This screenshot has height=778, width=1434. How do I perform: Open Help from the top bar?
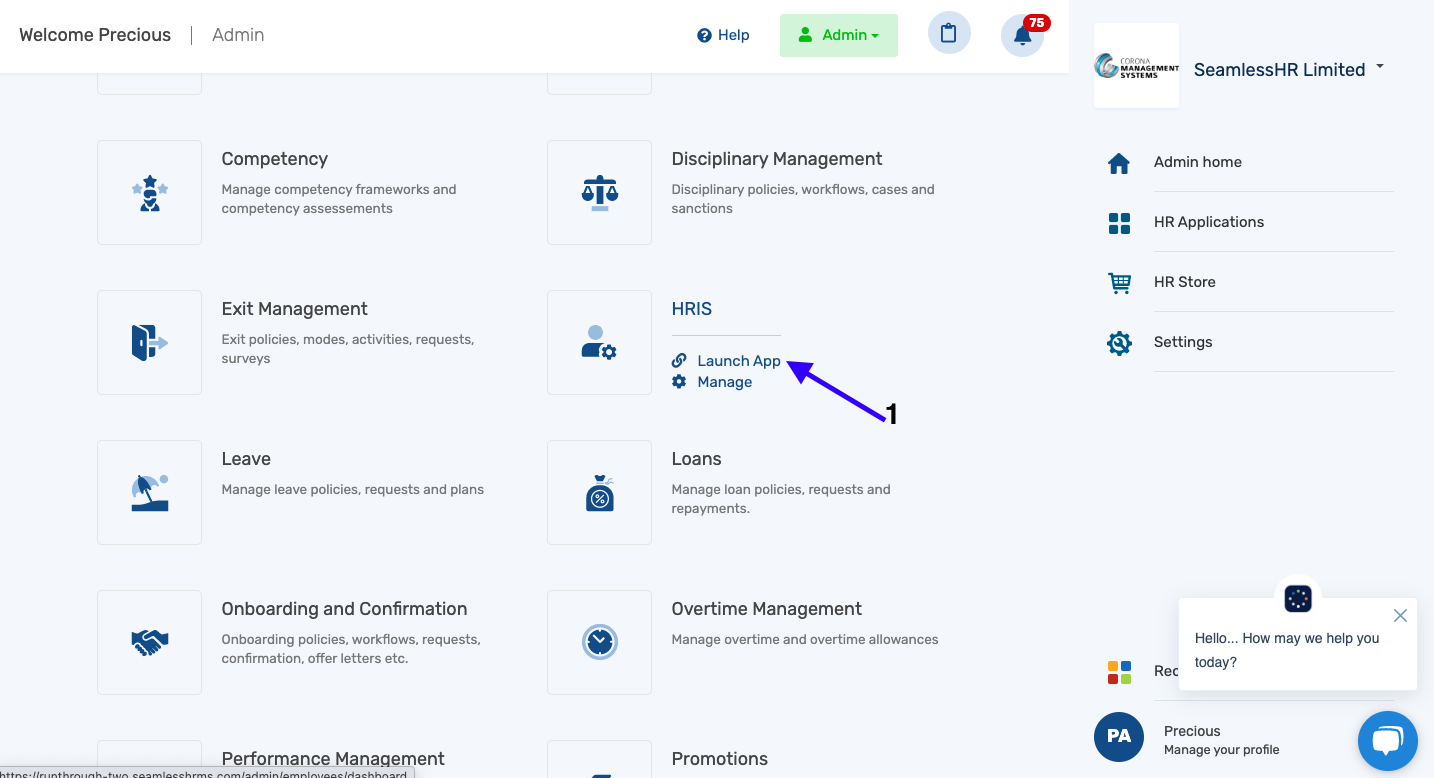(723, 34)
